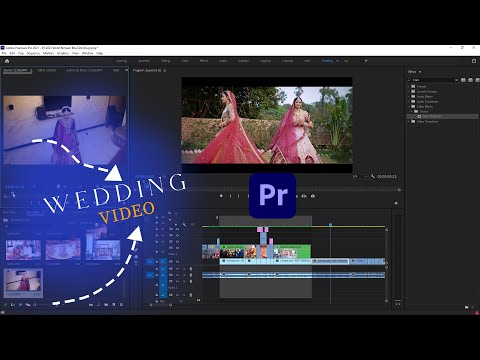Image resolution: width=480 pixels, height=360 pixels.
Task: Click the Mark In button
Action: point(230,196)
